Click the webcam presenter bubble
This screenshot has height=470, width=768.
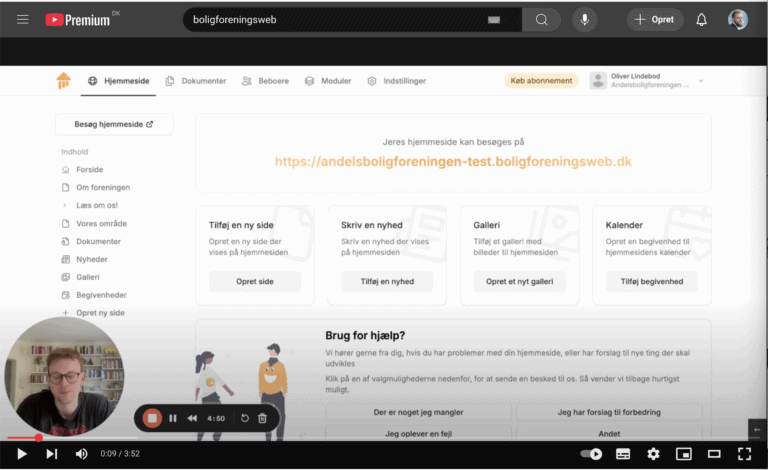coord(64,376)
